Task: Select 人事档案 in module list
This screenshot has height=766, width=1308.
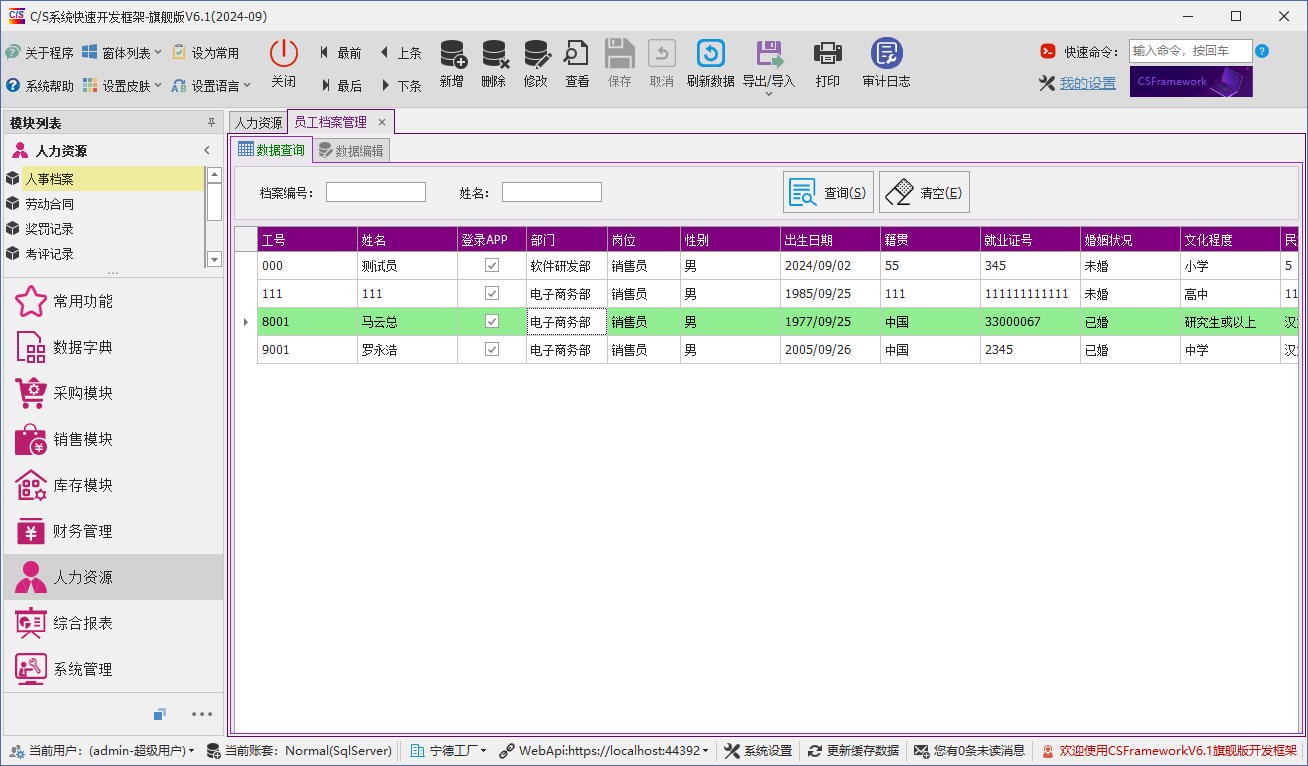Action: click(x=104, y=179)
